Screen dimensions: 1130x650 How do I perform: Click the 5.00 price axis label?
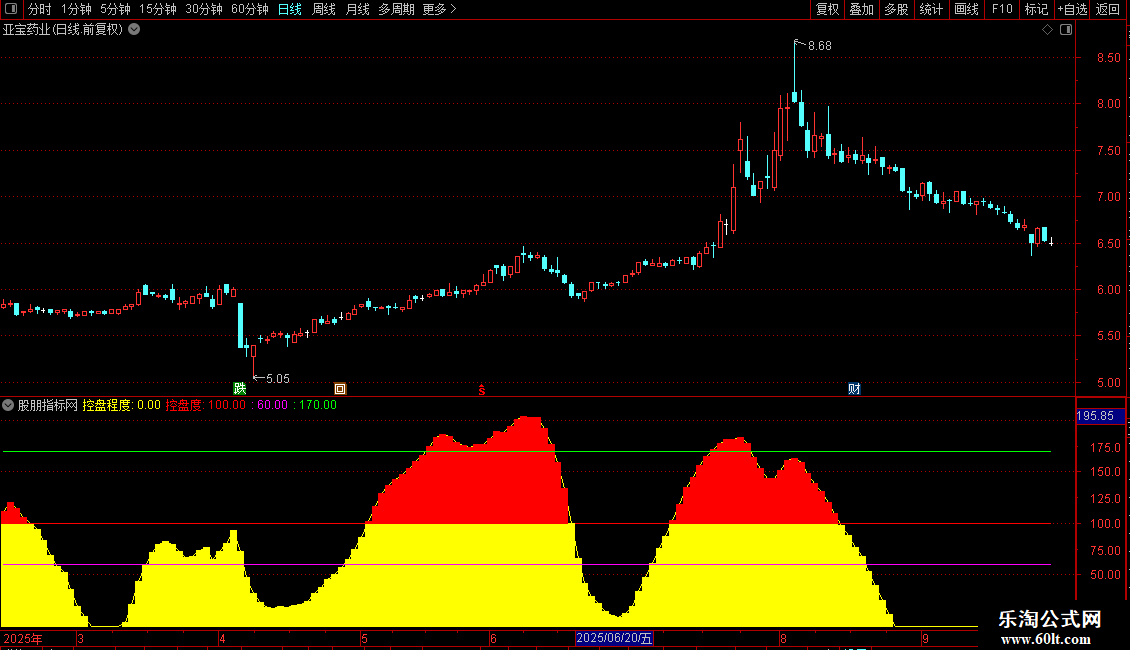pos(1108,383)
